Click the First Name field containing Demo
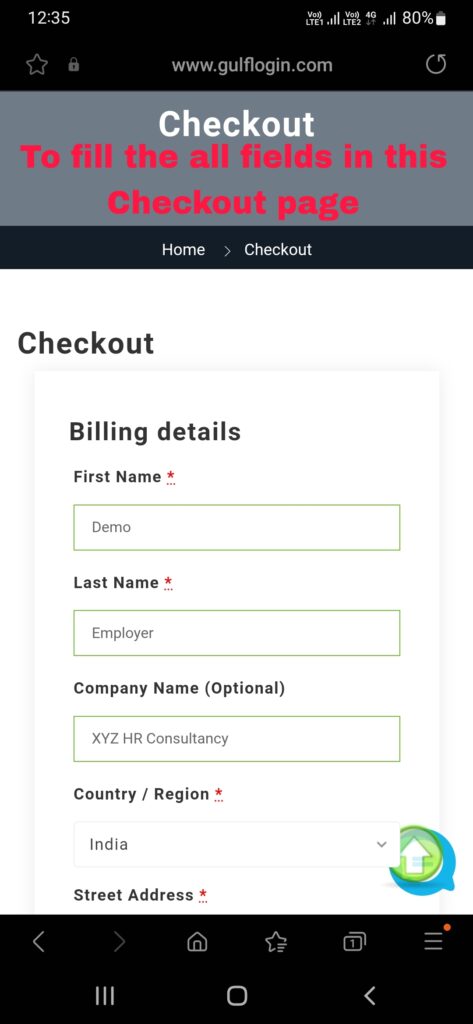The width and height of the screenshot is (473, 1024). click(236, 527)
